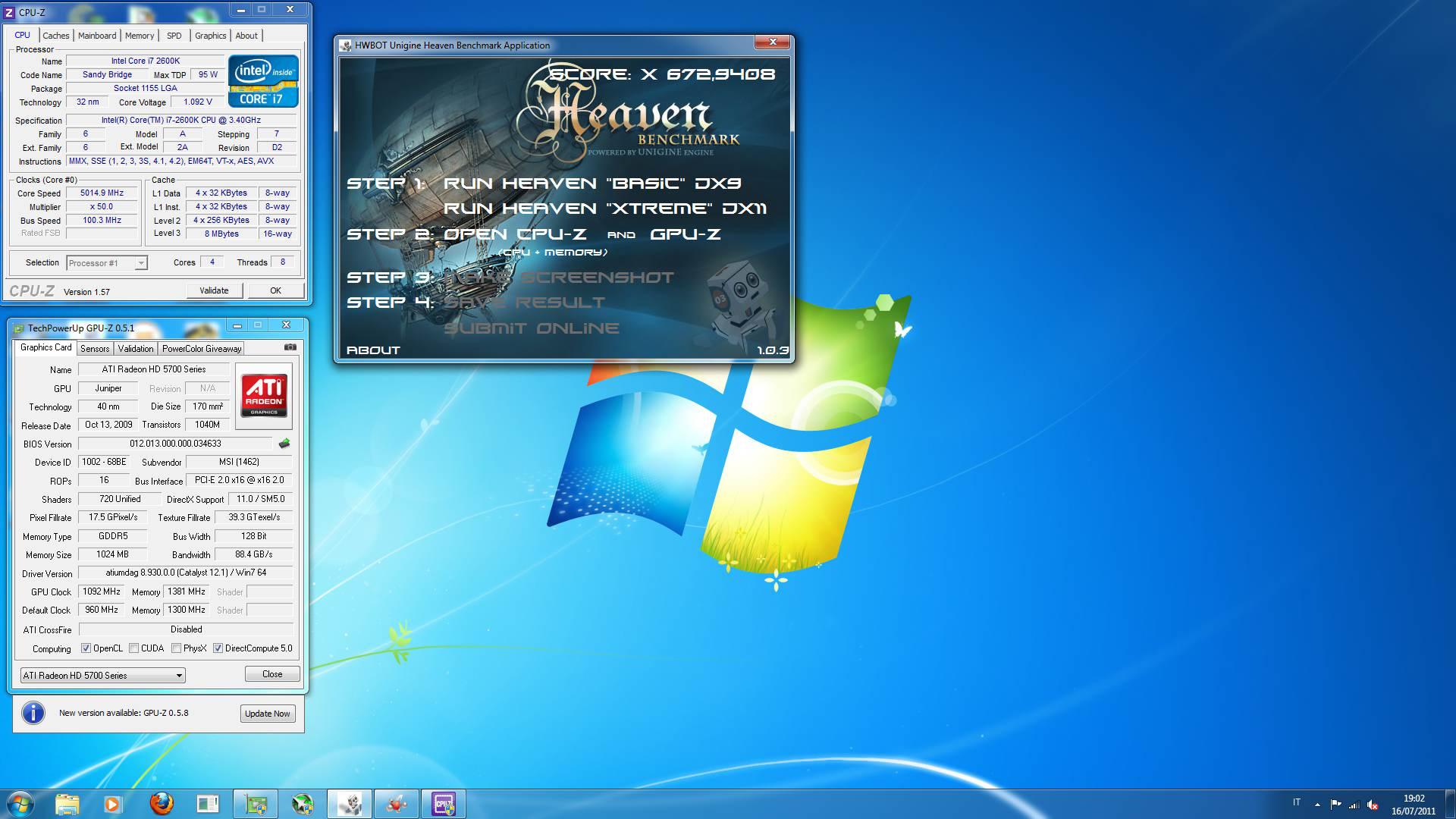Select the Graphics Card tab in GPU-Z
The width and height of the screenshot is (1456, 819).
click(x=45, y=347)
